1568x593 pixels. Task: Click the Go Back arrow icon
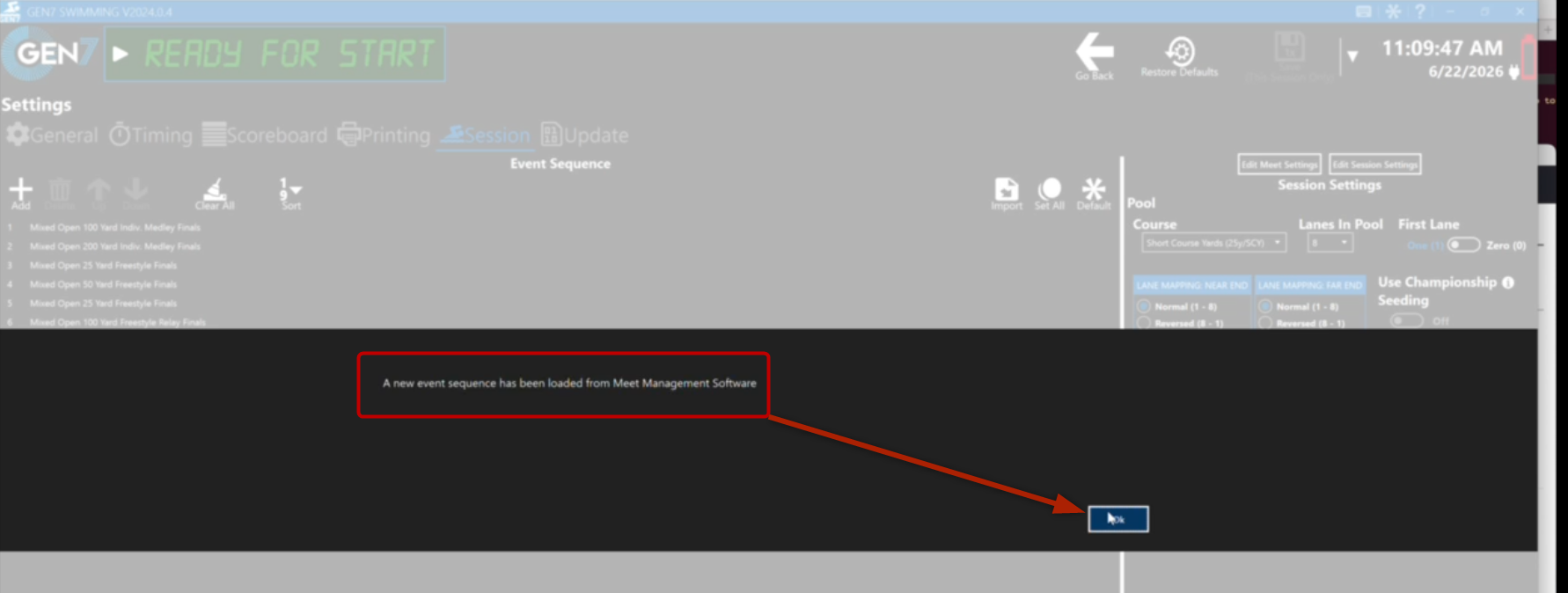tap(1095, 51)
